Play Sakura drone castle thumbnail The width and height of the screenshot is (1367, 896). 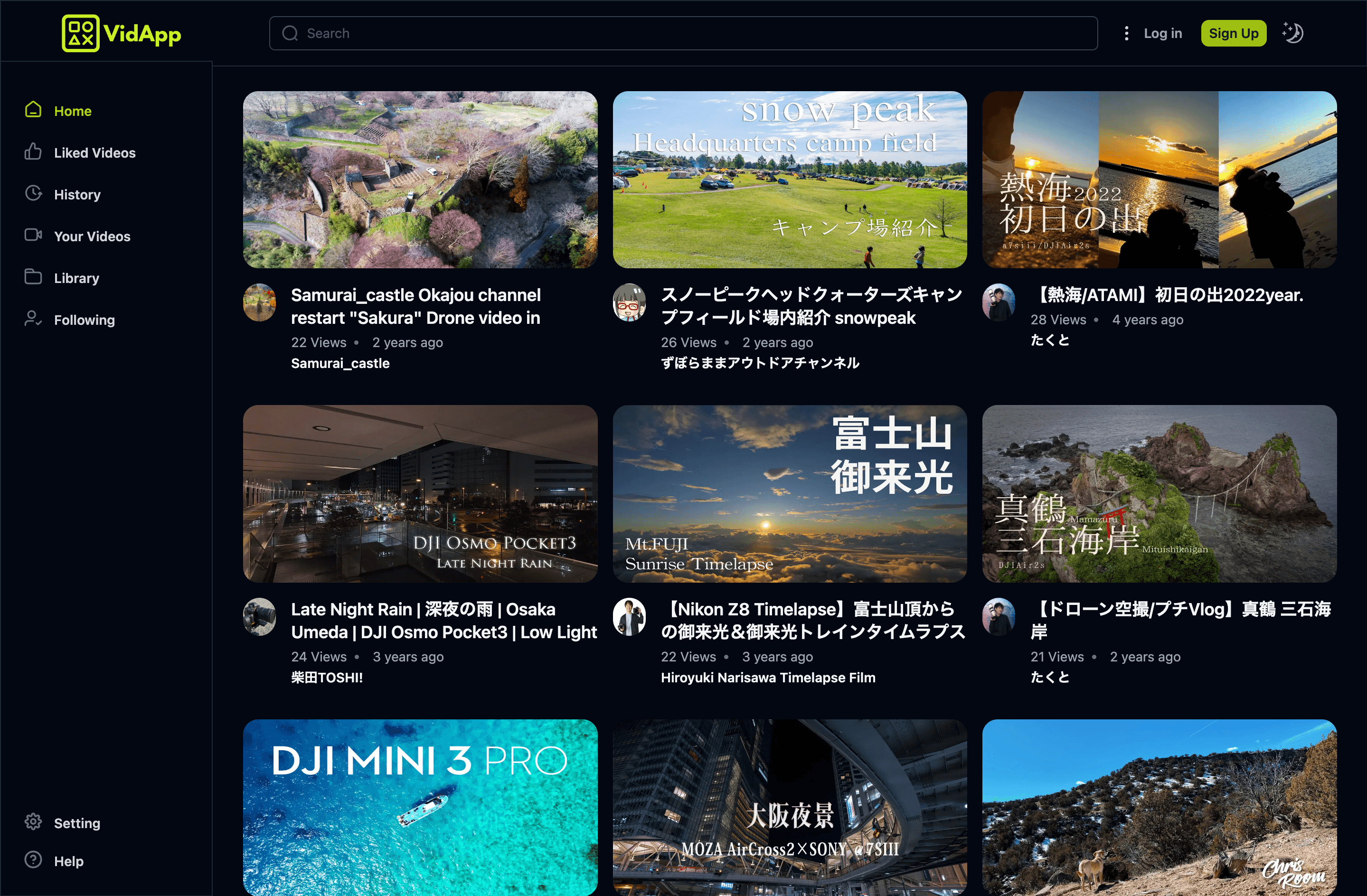click(420, 179)
